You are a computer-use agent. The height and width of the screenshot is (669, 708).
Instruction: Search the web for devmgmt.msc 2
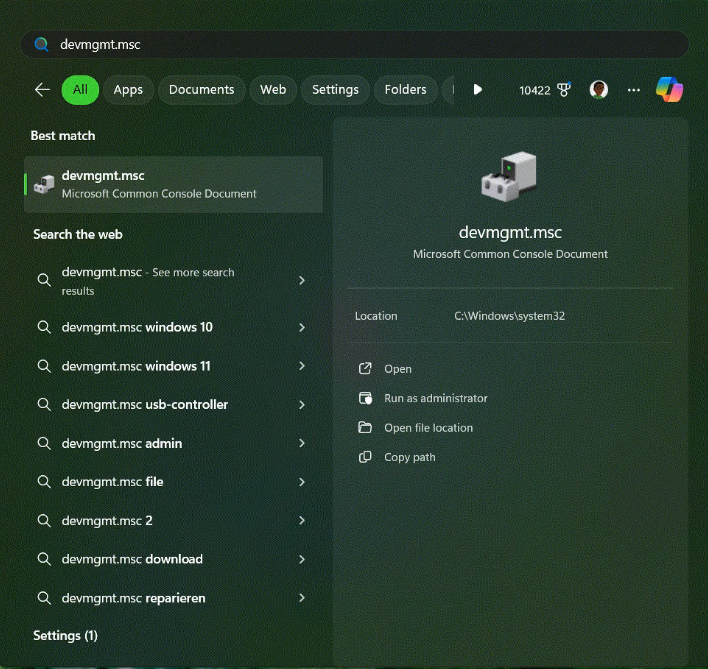(173, 520)
